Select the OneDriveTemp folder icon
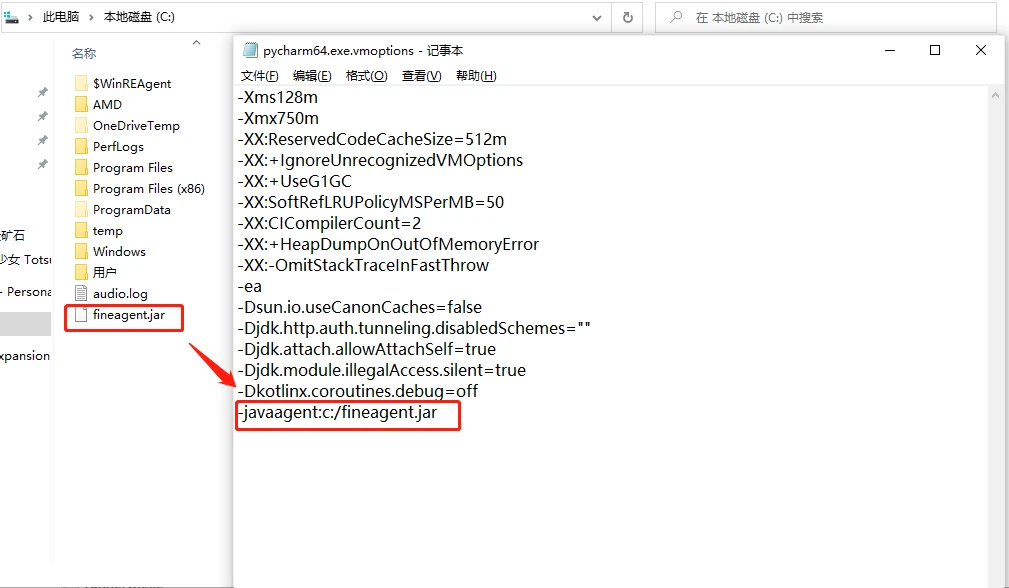 coord(81,125)
